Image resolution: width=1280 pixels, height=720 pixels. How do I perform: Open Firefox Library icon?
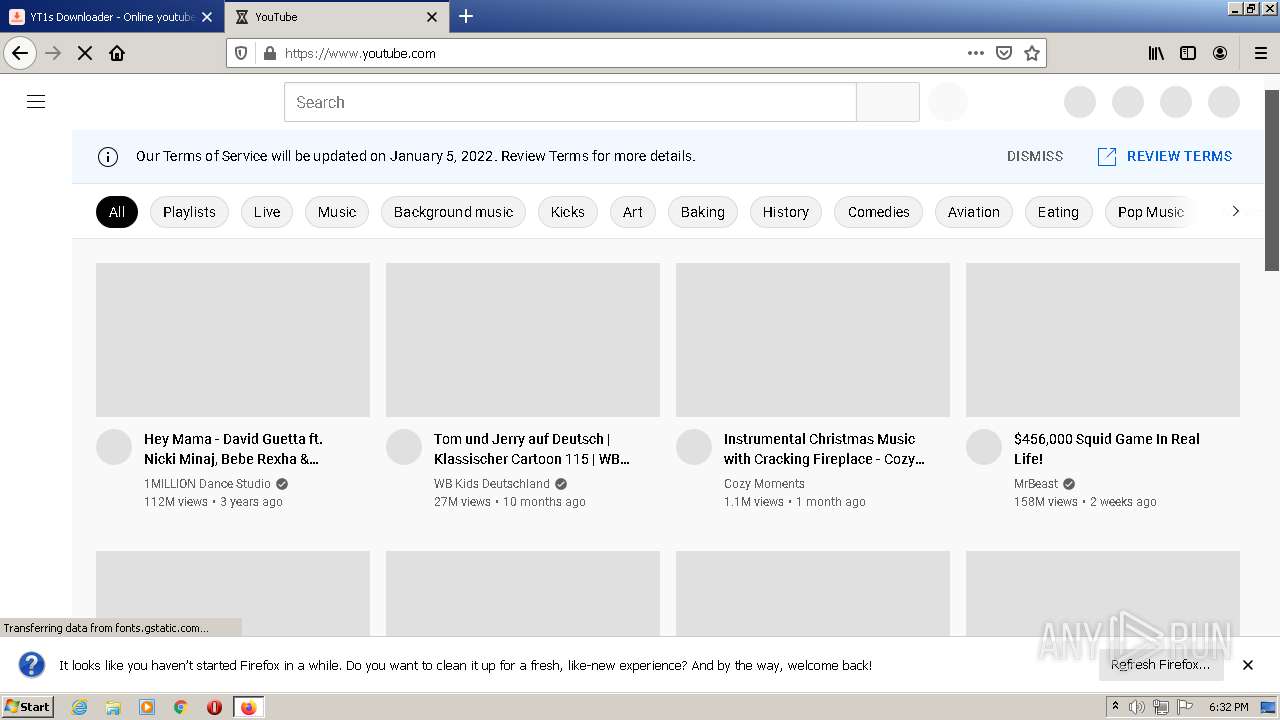(x=1156, y=53)
